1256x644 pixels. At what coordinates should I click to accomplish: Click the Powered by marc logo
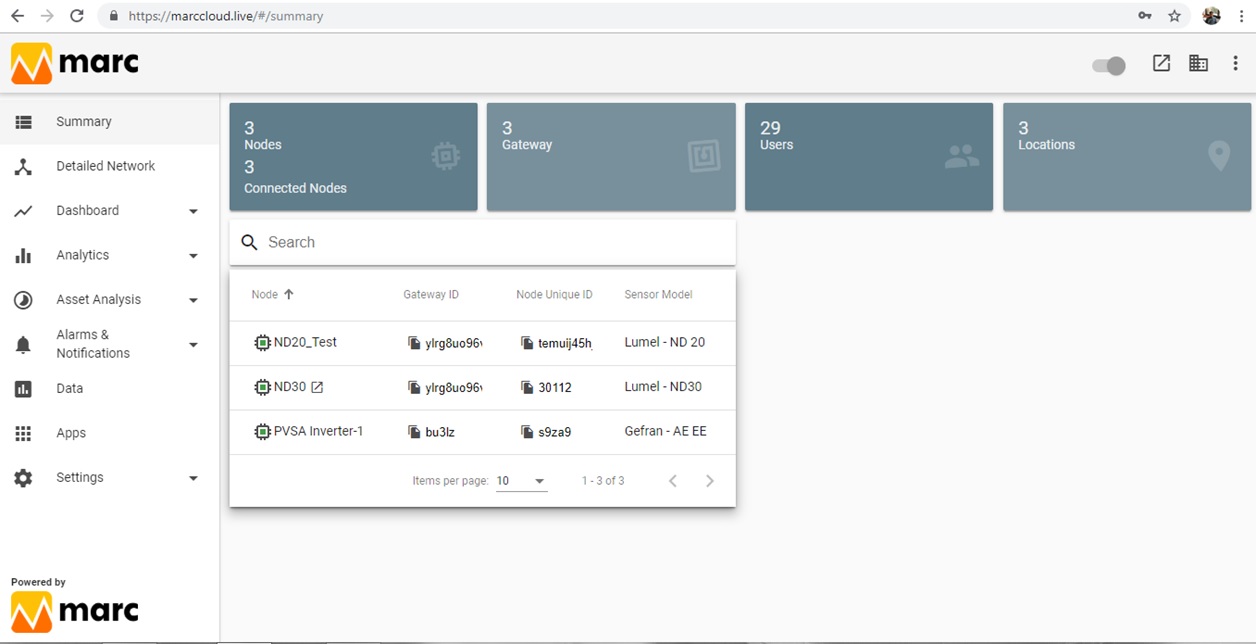click(x=74, y=611)
